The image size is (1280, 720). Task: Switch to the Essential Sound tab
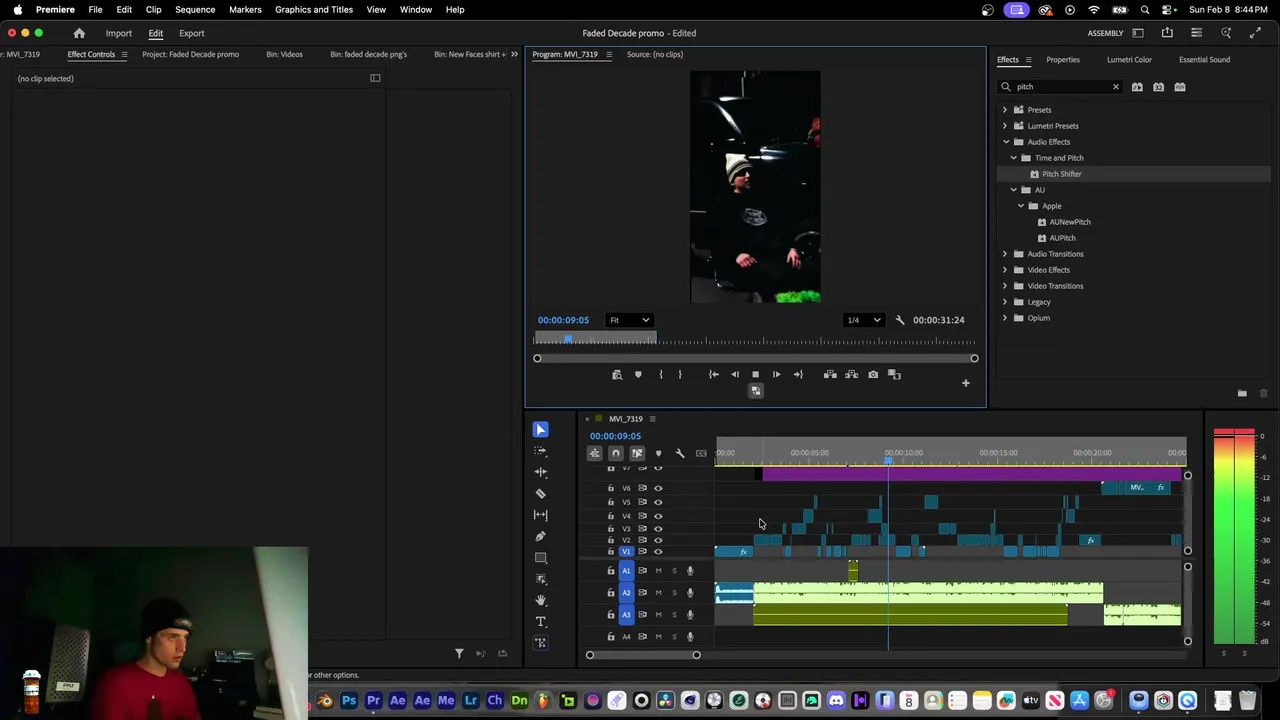pyautogui.click(x=1204, y=60)
